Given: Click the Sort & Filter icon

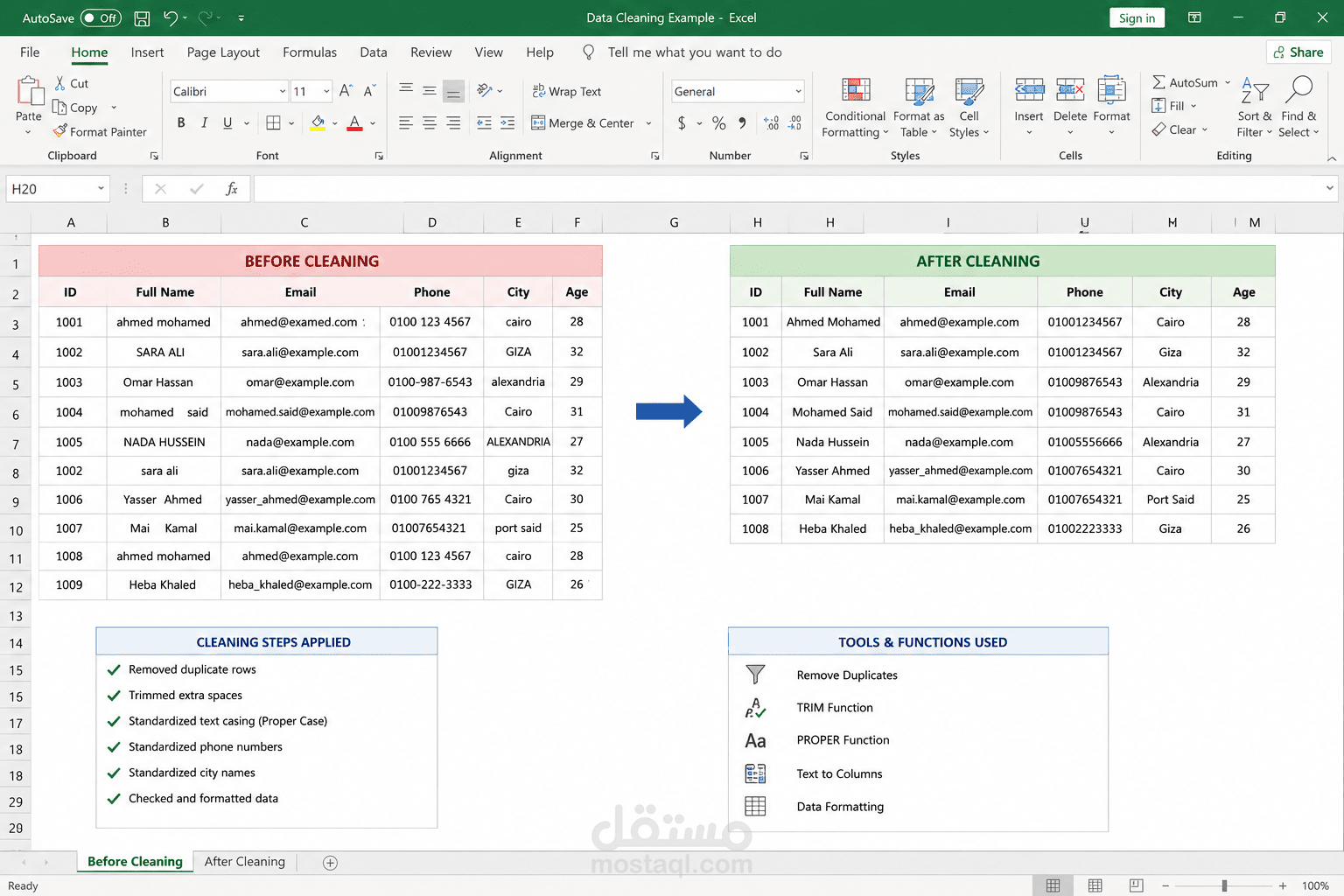Looking at the screenshot, I should point(1255,90).
